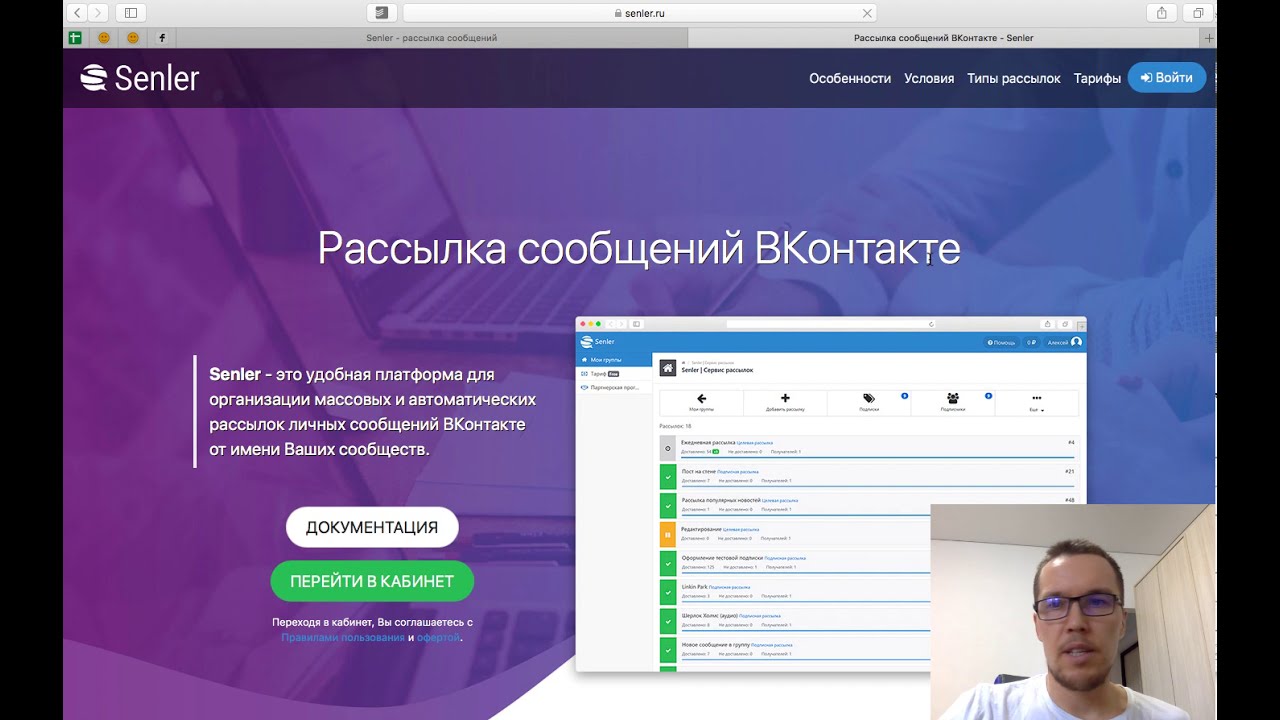Image resolution: width=1280 pixels, height=720 pixels.
Task: Click the green 'ПЕРЕЙТИ В КАБИНЕТ' button
Action: point(372,581)
